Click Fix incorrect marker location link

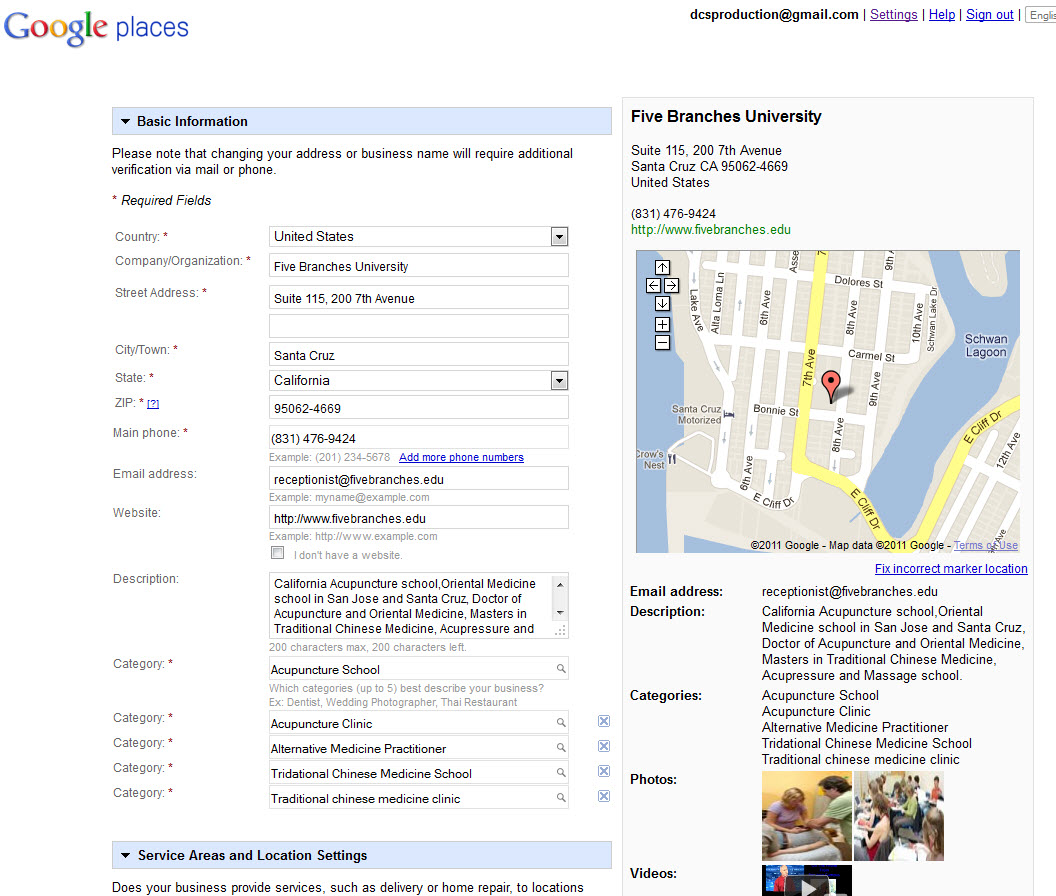click(x=951, y=569)
